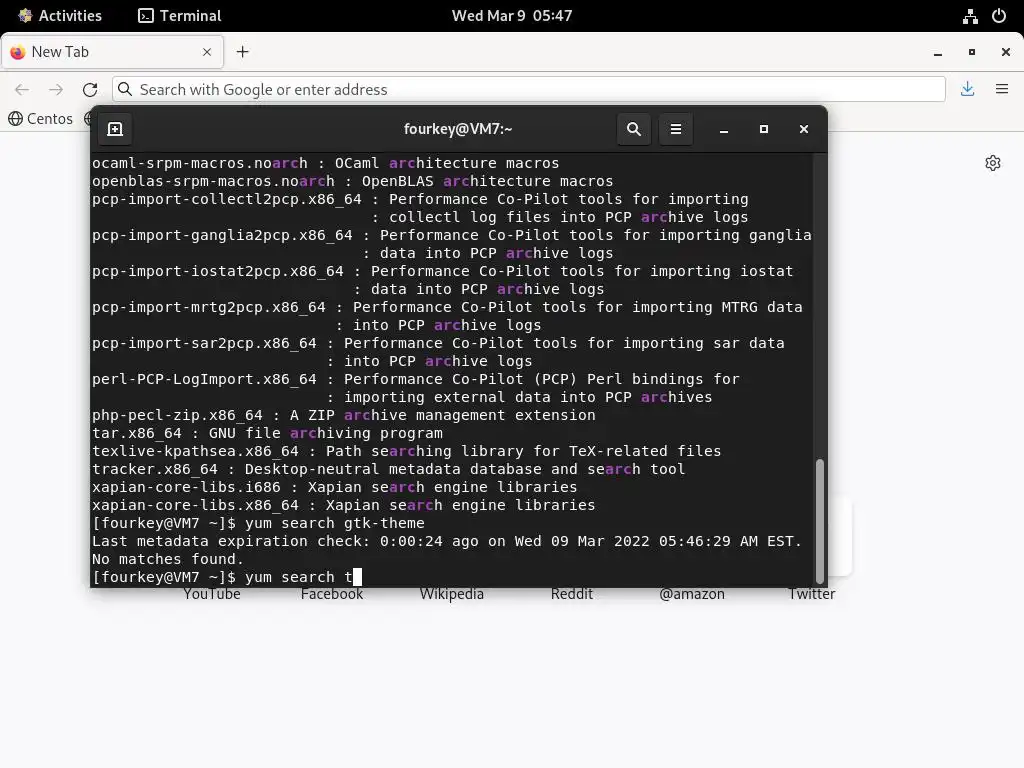This screenshot has height=768, width=1024.
Task: Open the Activities overview
Action: [60, 16]
